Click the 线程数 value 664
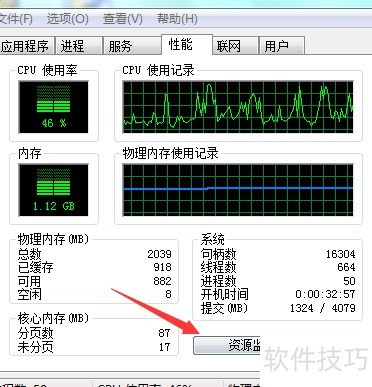 pyautogui.click(x=346, y=267)
